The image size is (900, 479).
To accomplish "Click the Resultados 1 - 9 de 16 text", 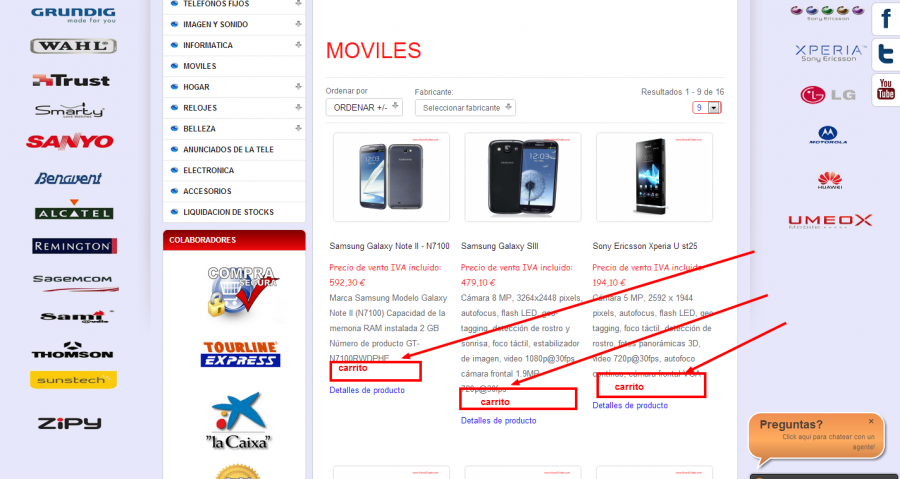I will tap(682, 91).
